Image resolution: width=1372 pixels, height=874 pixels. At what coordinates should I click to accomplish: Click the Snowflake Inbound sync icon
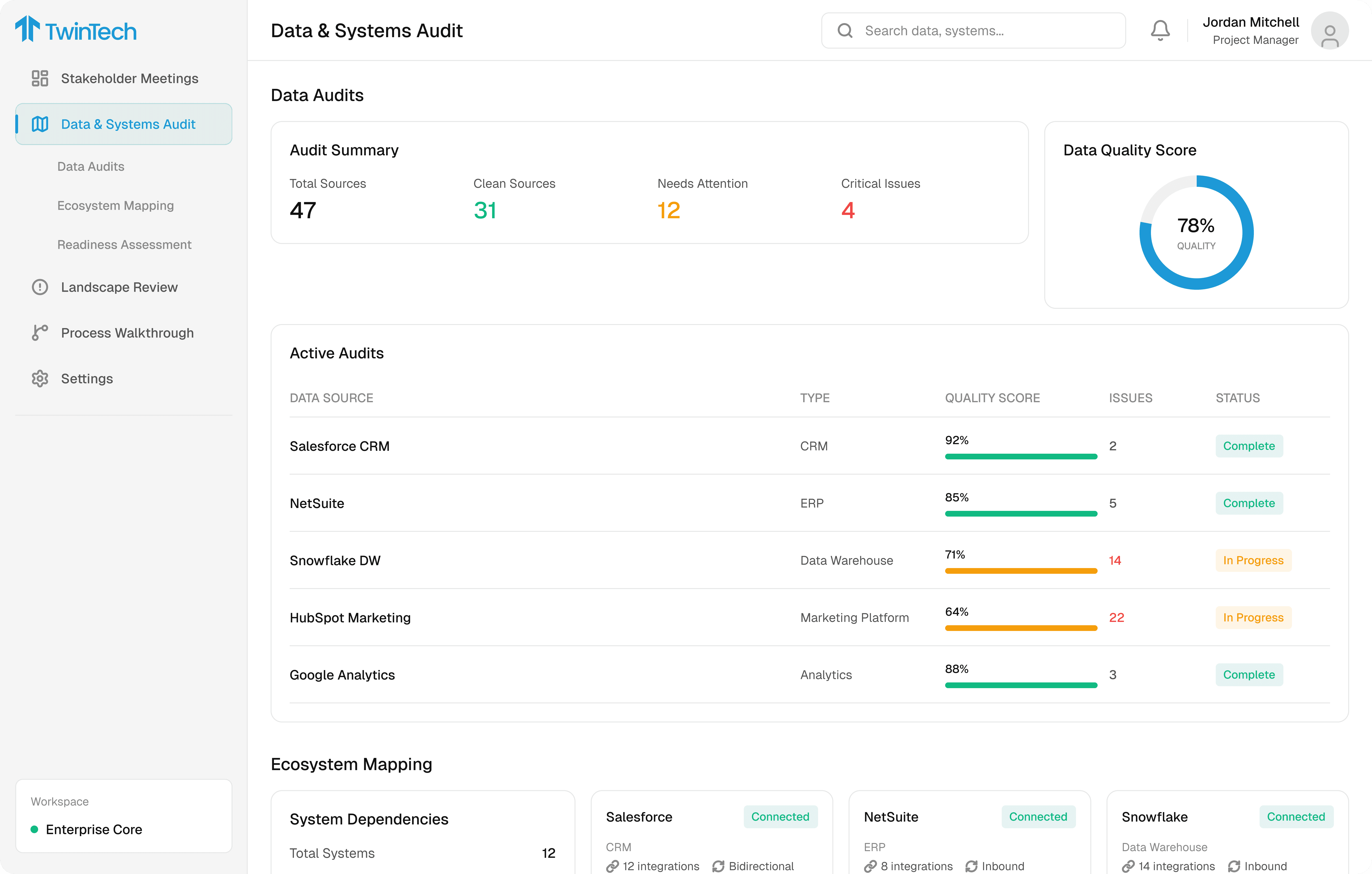pos(1234,866)
